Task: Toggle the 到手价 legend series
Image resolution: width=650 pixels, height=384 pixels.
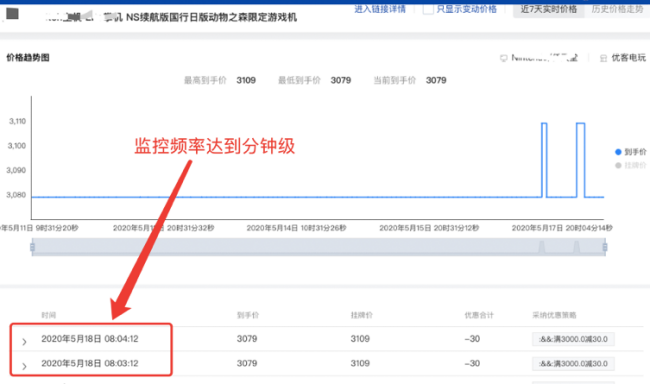Action: (631, 152)
